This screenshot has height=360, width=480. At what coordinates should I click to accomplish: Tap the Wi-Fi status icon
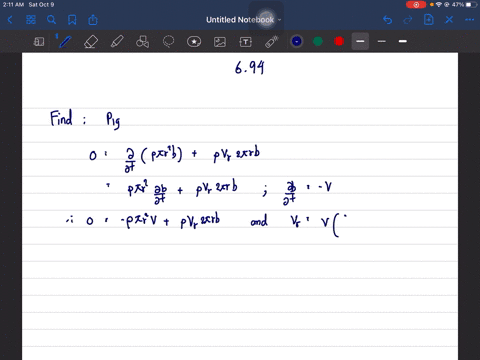coord(439,5)
